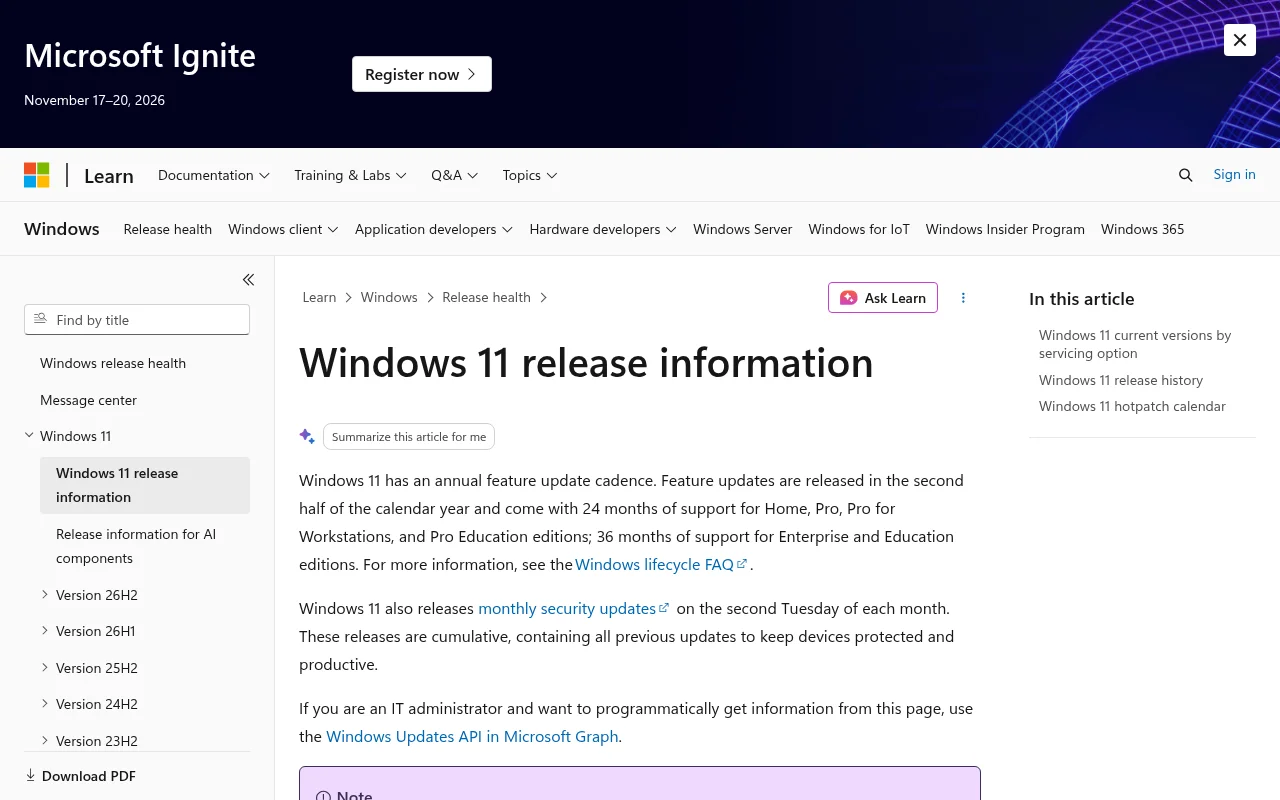Select Release information for AI components

[145, 546]
